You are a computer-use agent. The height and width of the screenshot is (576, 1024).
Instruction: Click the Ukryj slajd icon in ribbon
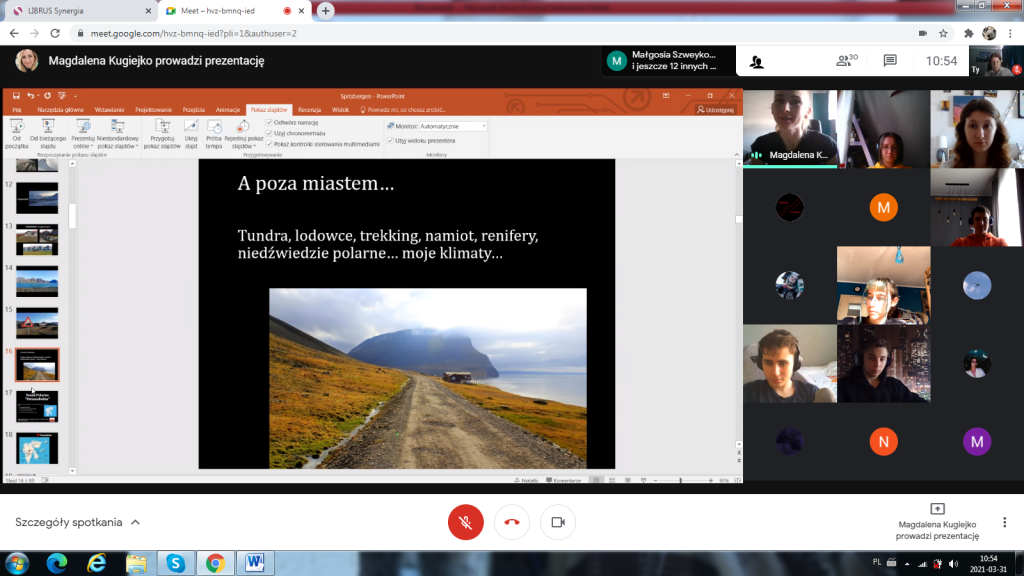click(x=191, y=132)
